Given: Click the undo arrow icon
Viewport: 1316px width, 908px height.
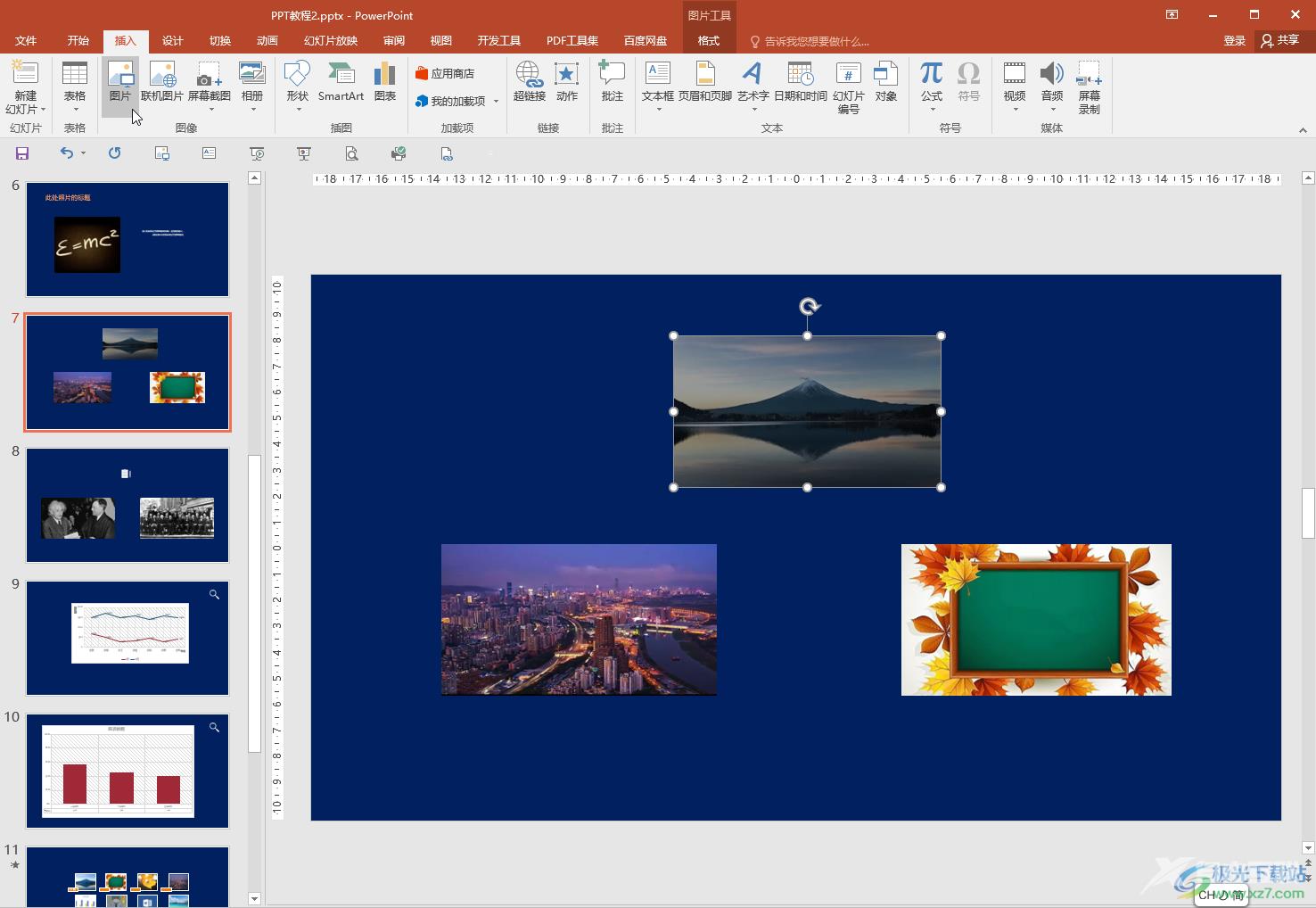Looking at the screenshot, I should [67, 153].
